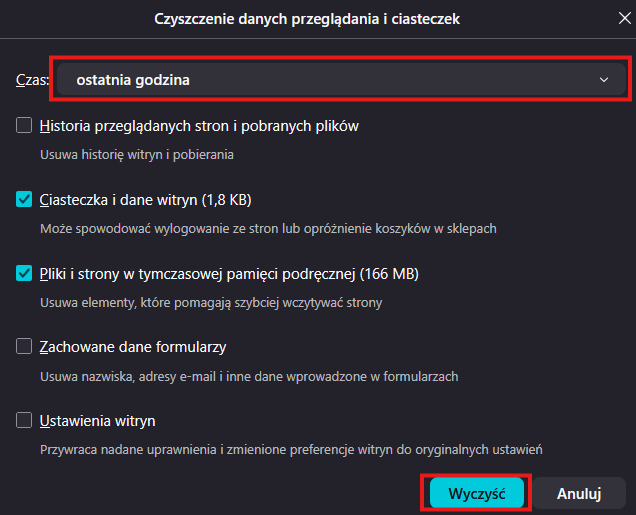The height and width of the screenshot is (515, 636).
Task: Uncheck the Ciasteczka i dane witryn checkbox
Action: 24,199
